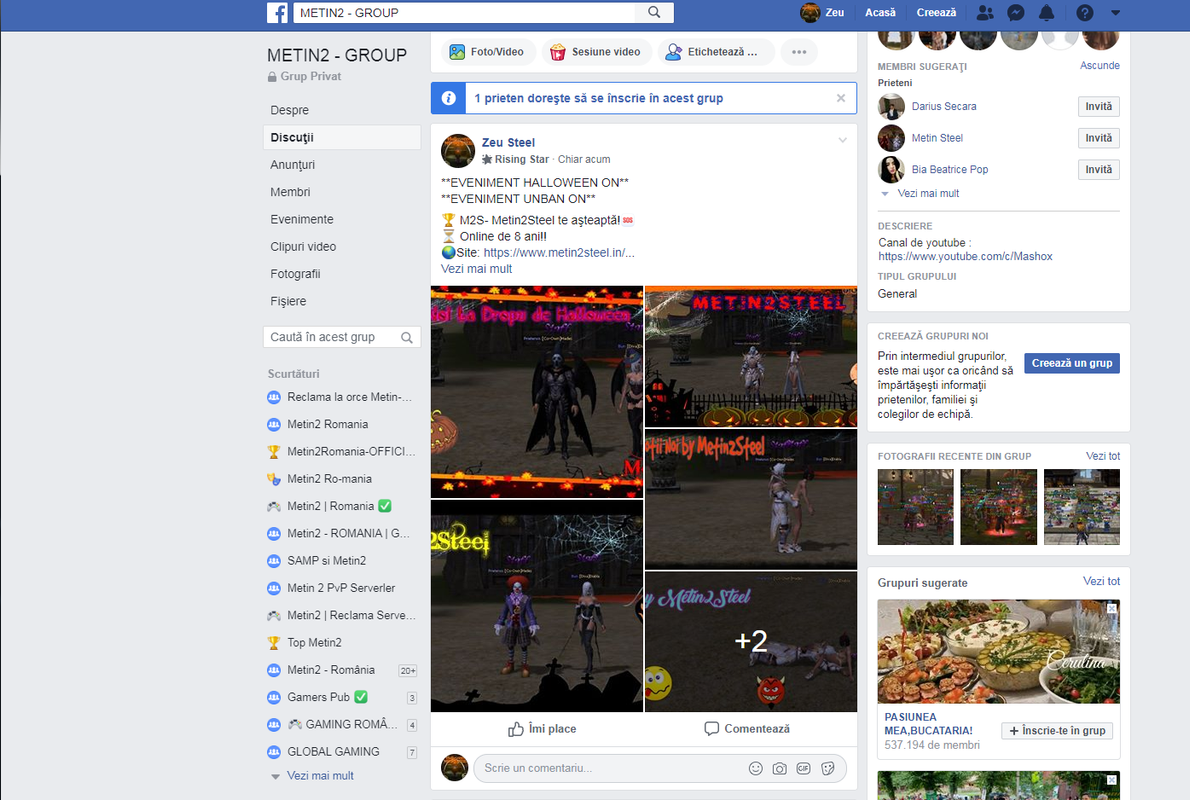Open Gamers Pub shortcut
The width and height of the screenshot is (1190, 800).
point(318,697)
